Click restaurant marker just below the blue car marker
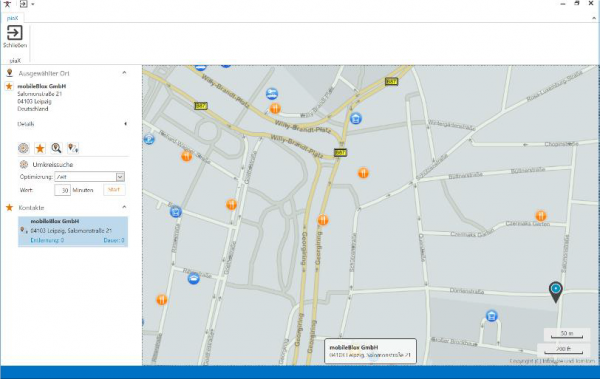 275,109
